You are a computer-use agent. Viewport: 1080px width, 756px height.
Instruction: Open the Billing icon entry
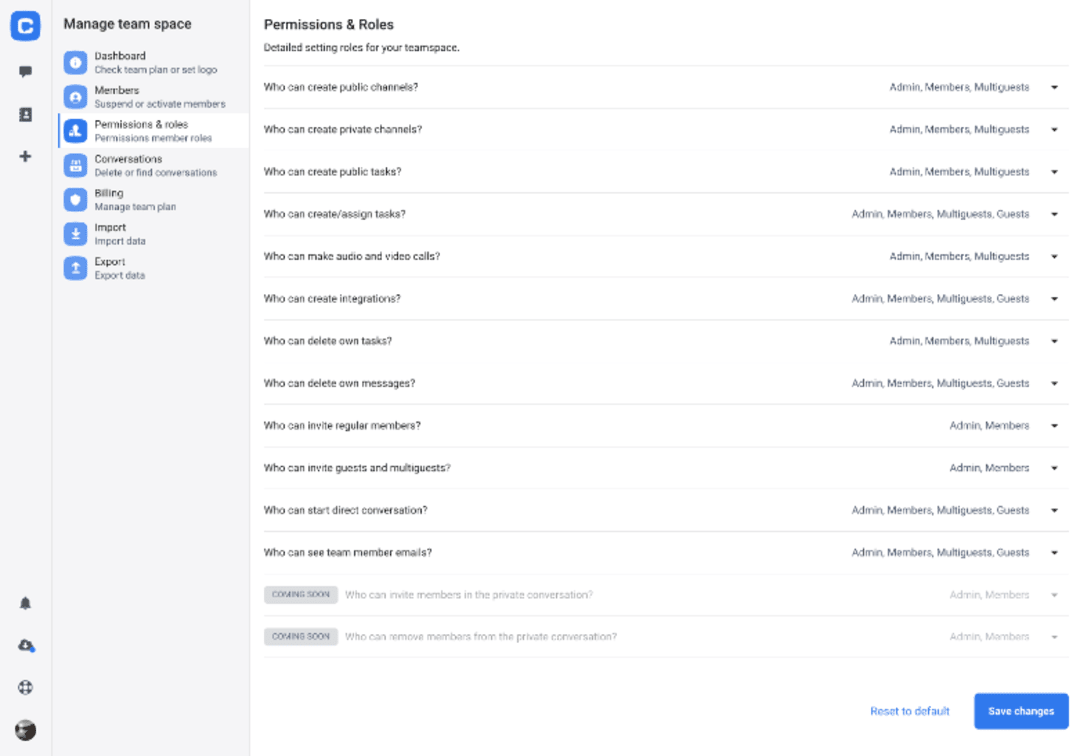click(x=75, y=200)
